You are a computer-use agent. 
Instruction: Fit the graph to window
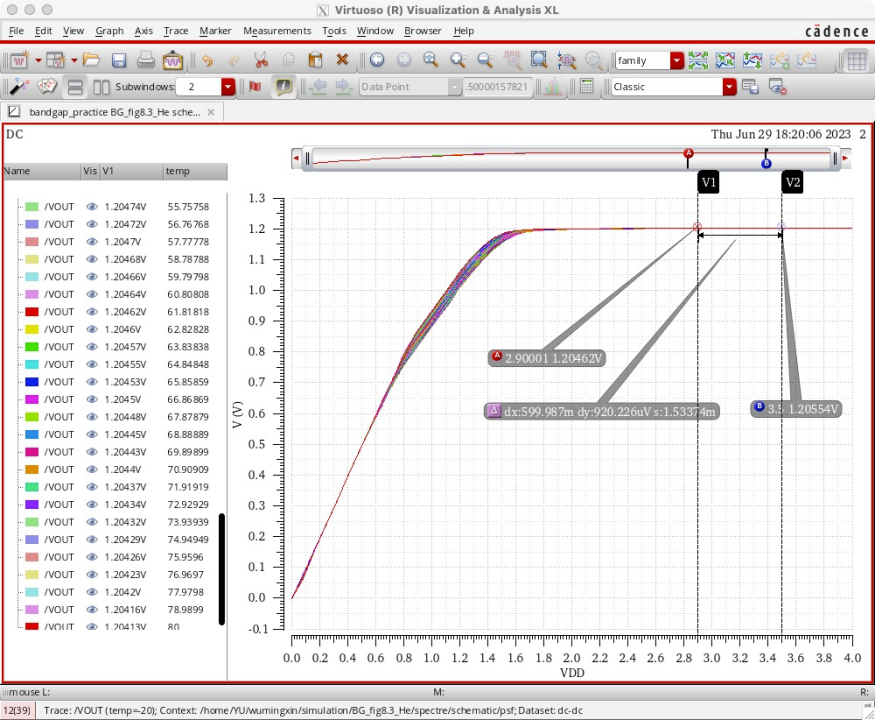click(x=539, y=60)
